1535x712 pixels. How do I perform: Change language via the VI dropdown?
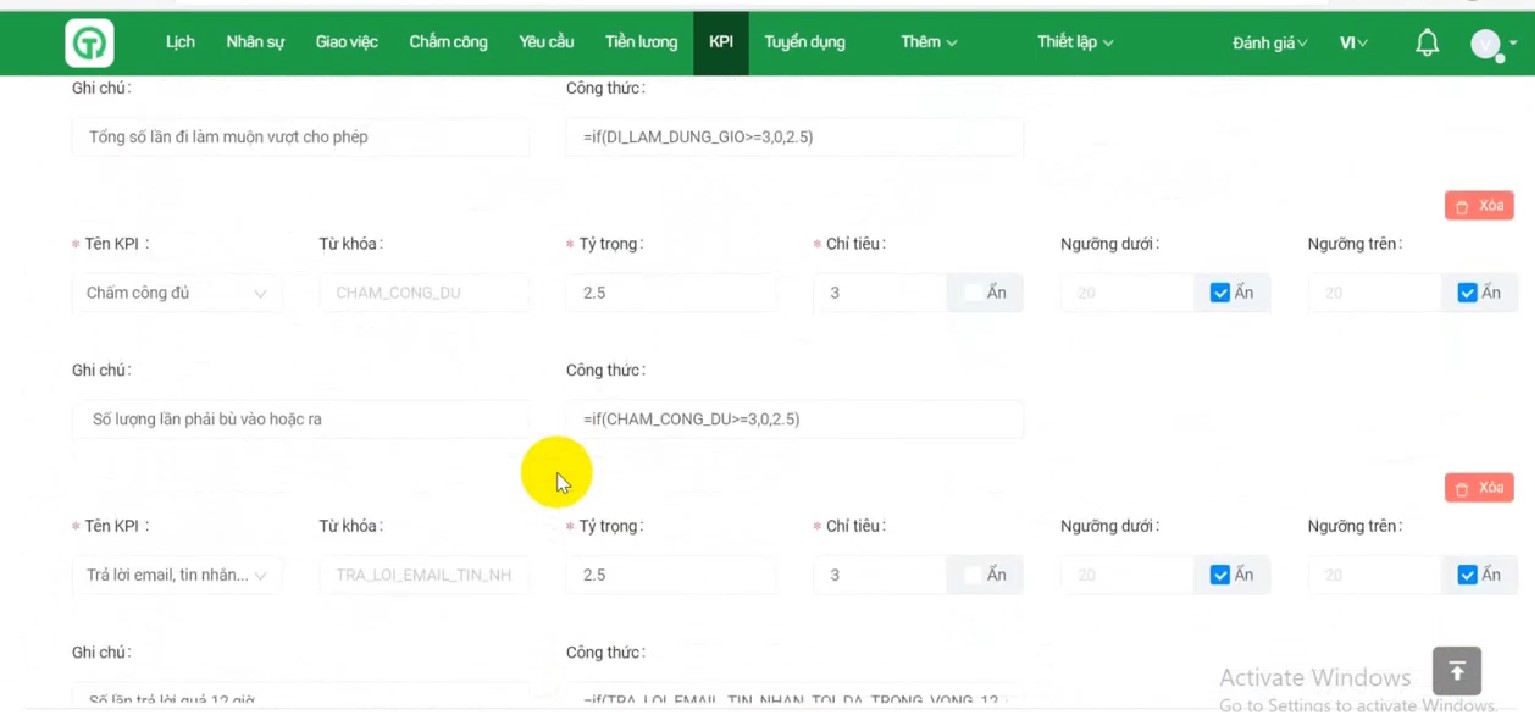point(1352,43)
